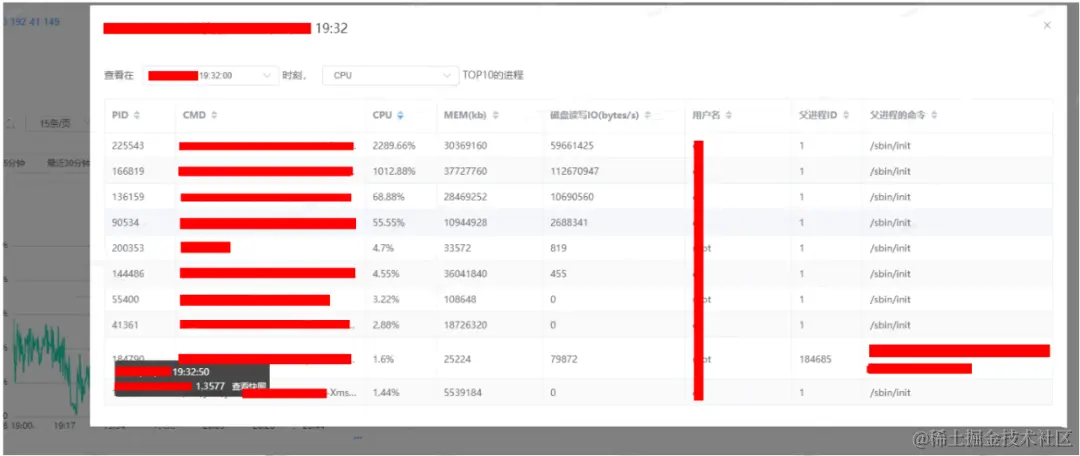
Task: Click CPU value 4.55%
Action: (386, 273)
